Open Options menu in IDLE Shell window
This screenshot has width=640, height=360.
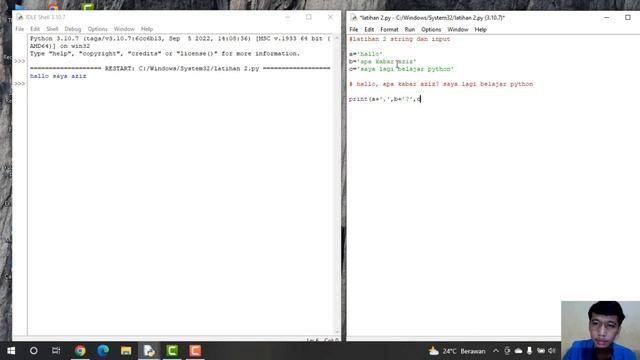(98, 29)
